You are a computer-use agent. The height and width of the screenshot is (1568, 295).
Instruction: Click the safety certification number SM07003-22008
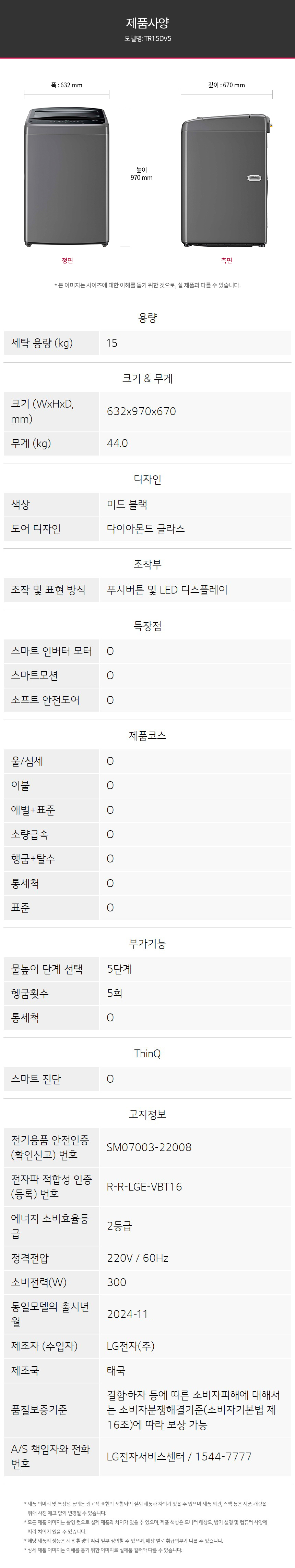(149, 1147)
